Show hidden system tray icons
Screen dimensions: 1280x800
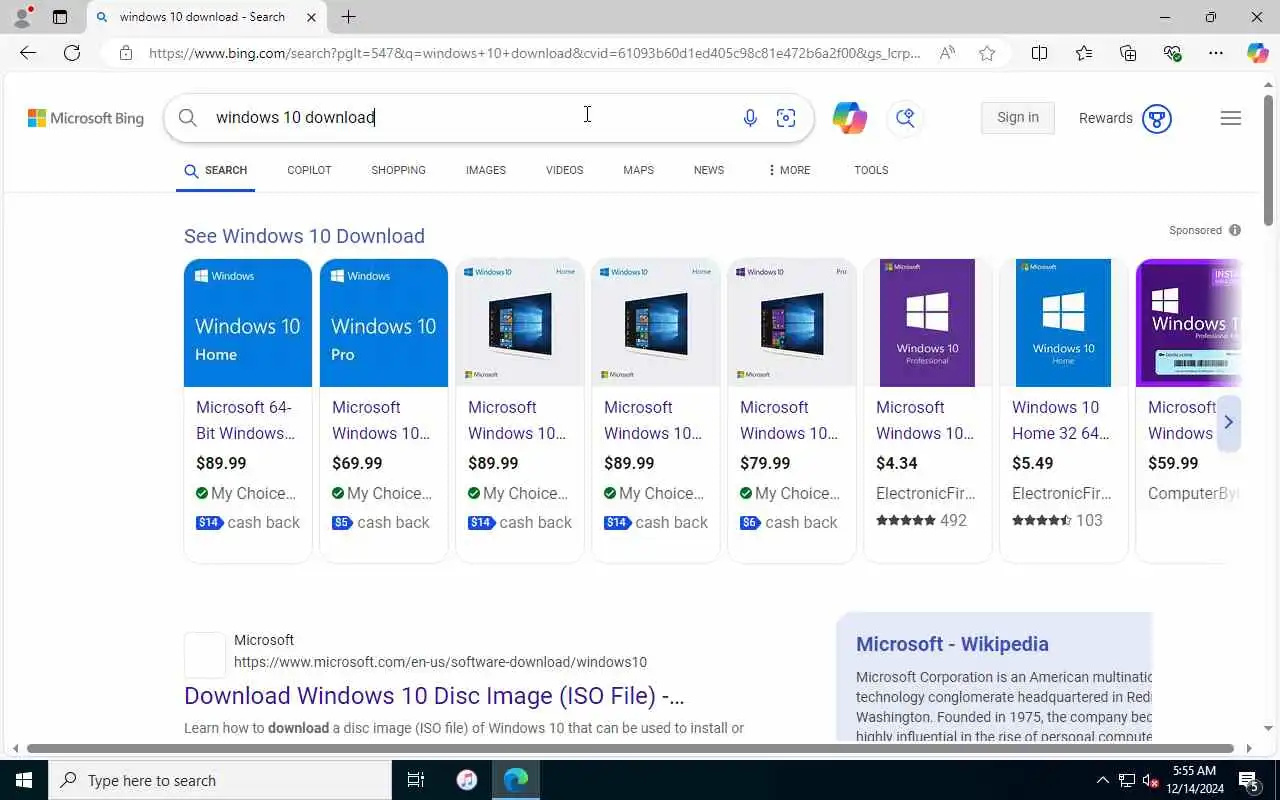pyautogui.click(x=1103, y=780)
